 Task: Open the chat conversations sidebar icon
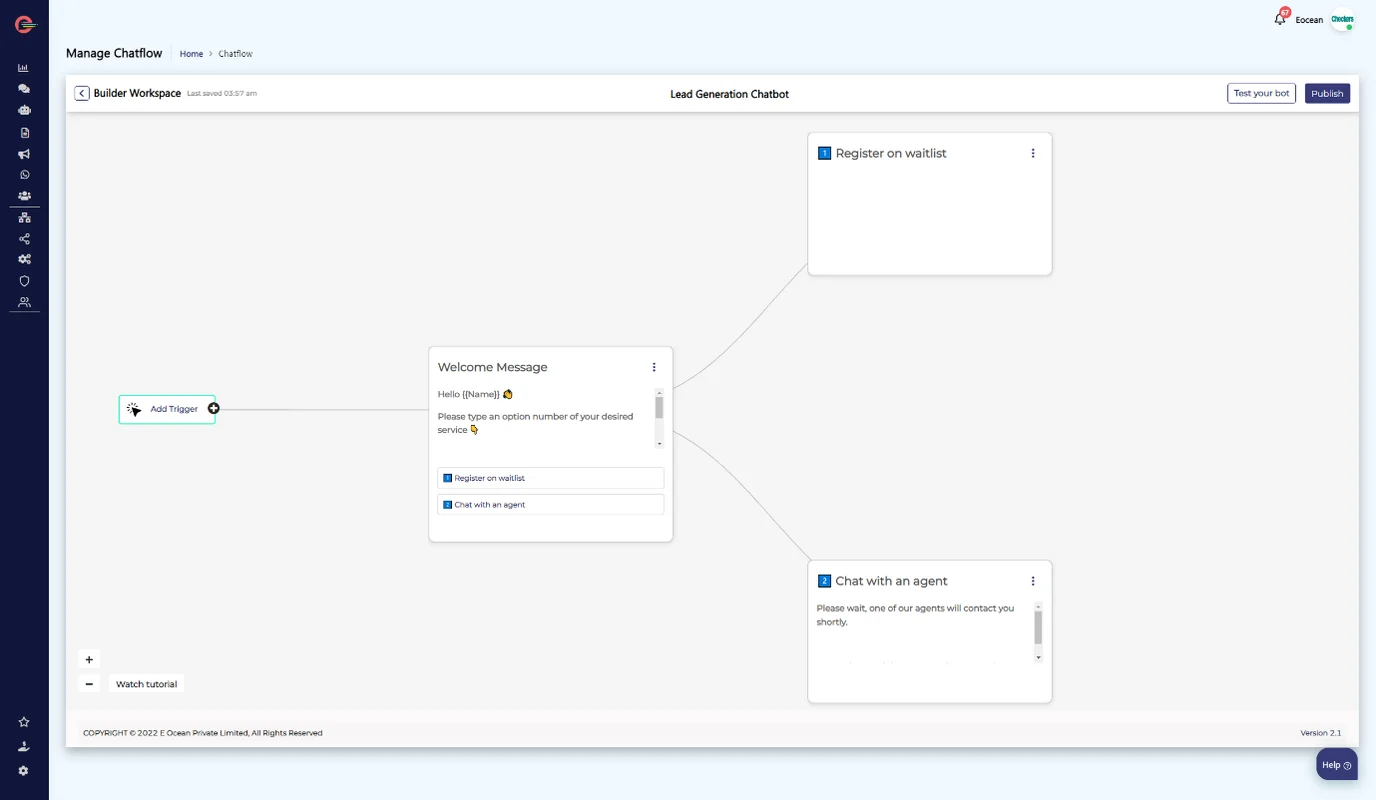pyautogui.click(x=24, y=89)
